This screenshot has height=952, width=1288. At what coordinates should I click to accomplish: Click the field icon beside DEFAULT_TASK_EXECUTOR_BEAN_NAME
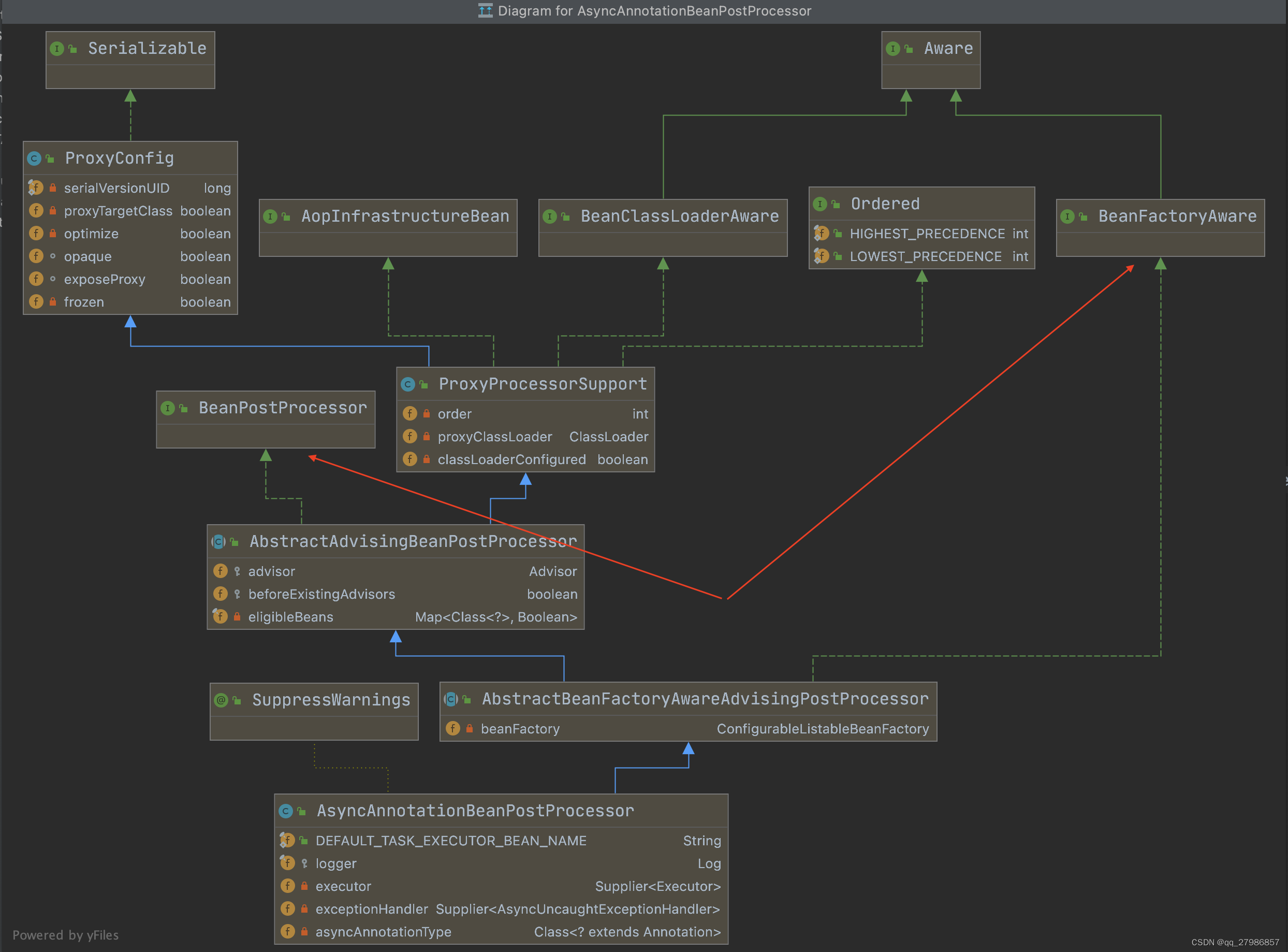pyautogui.click(x=287, y=841)
